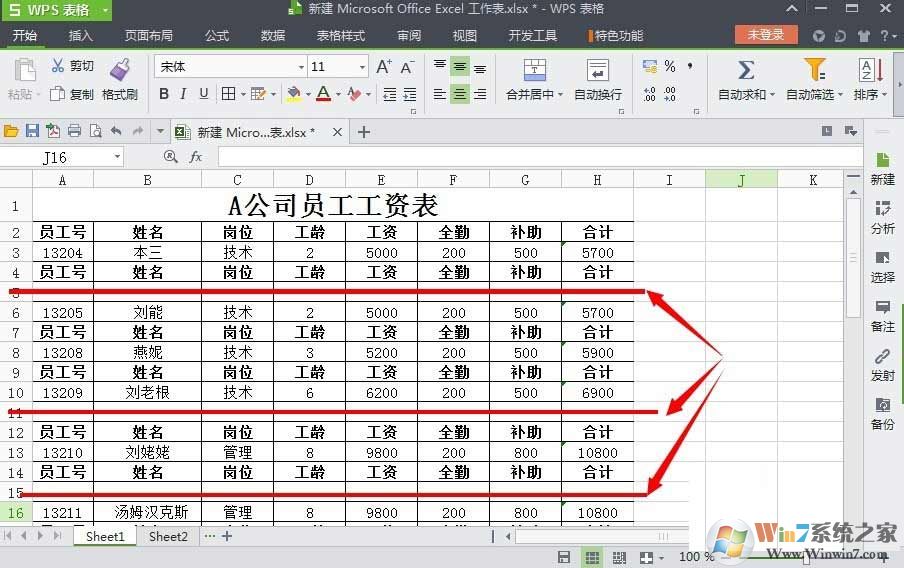Add a new sheet with plus button
This screenshot has width=904, height=568.
(x=227, y=536)
